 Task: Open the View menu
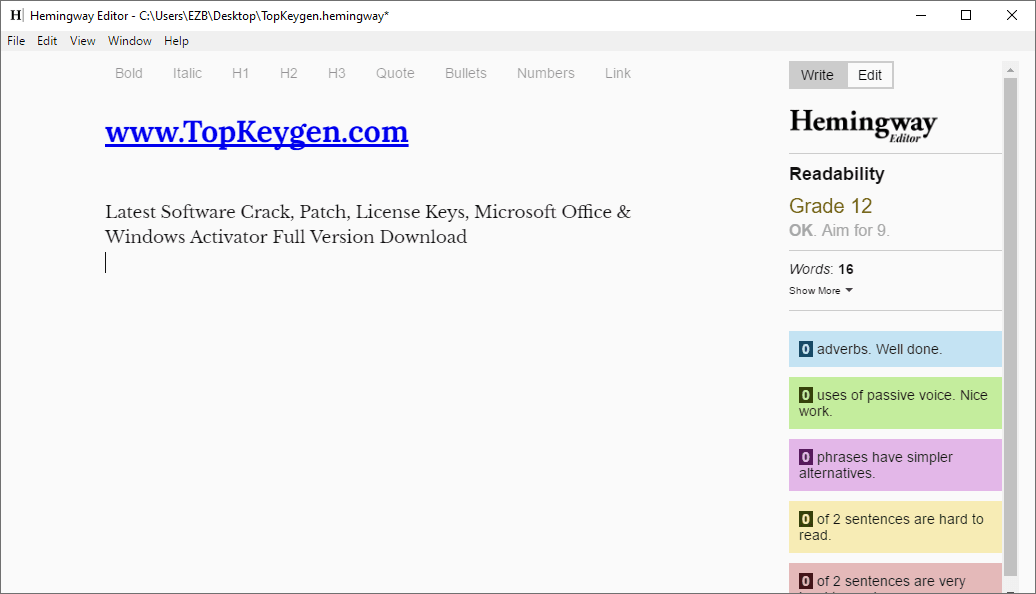(82, 41)
